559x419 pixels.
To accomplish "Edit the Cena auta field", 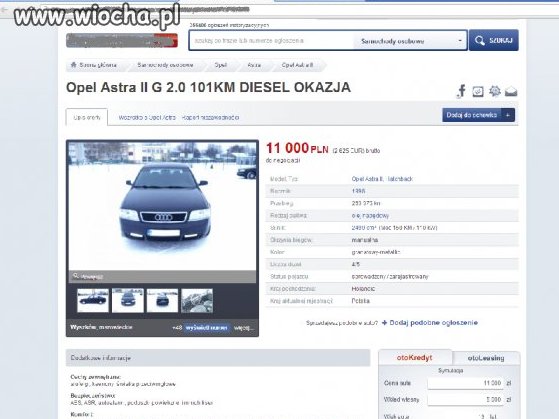I will click(x=465, y=383).
